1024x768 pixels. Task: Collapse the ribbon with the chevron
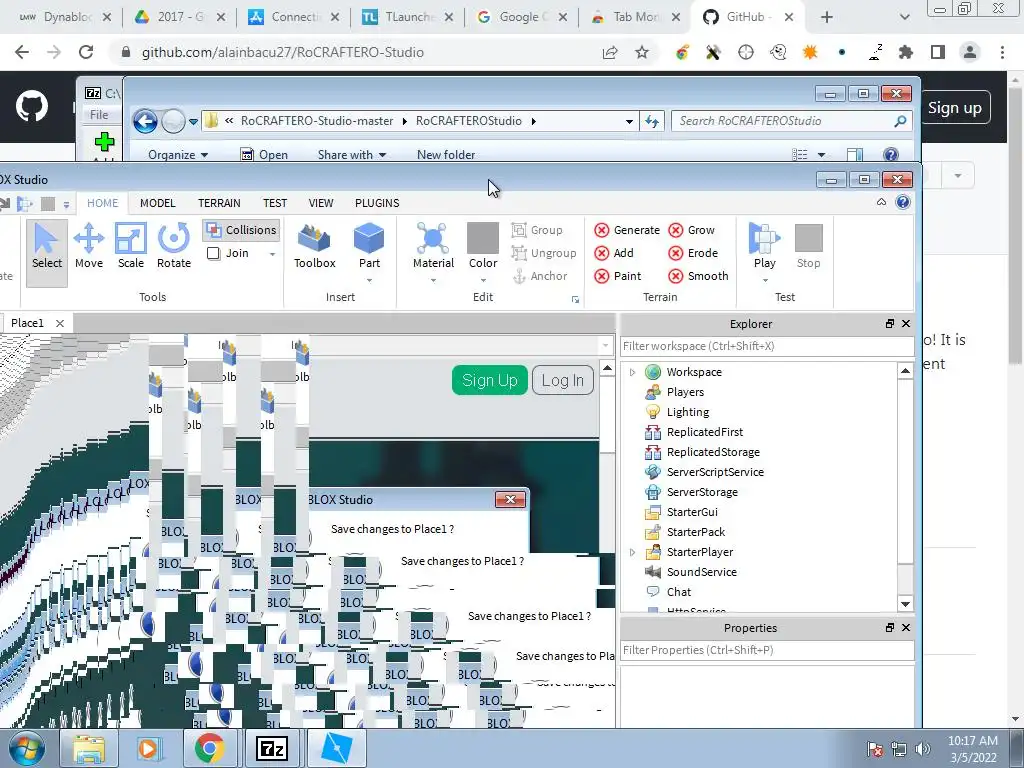(x=881, y=202)
